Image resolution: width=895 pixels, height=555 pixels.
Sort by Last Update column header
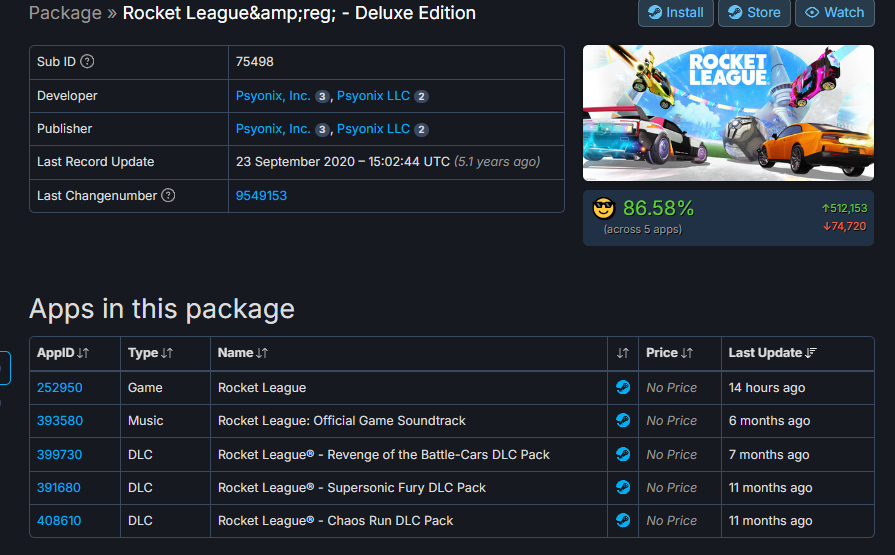pyautogui.click(x=772, y=353)
